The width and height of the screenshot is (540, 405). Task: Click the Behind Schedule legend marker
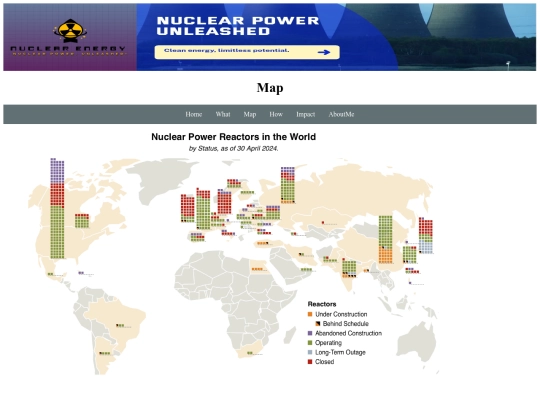coord(318,324)
